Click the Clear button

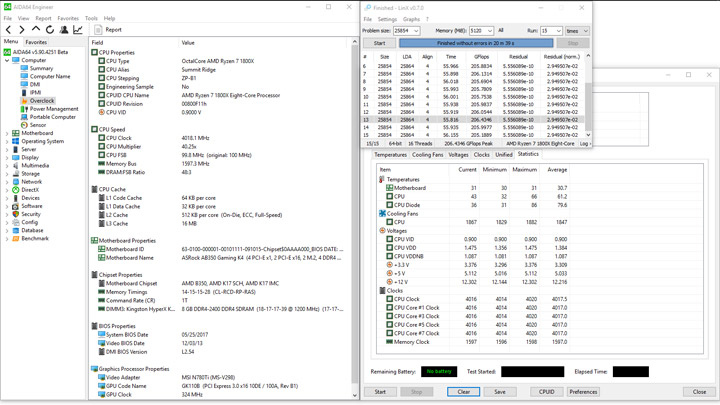point(462,392)
